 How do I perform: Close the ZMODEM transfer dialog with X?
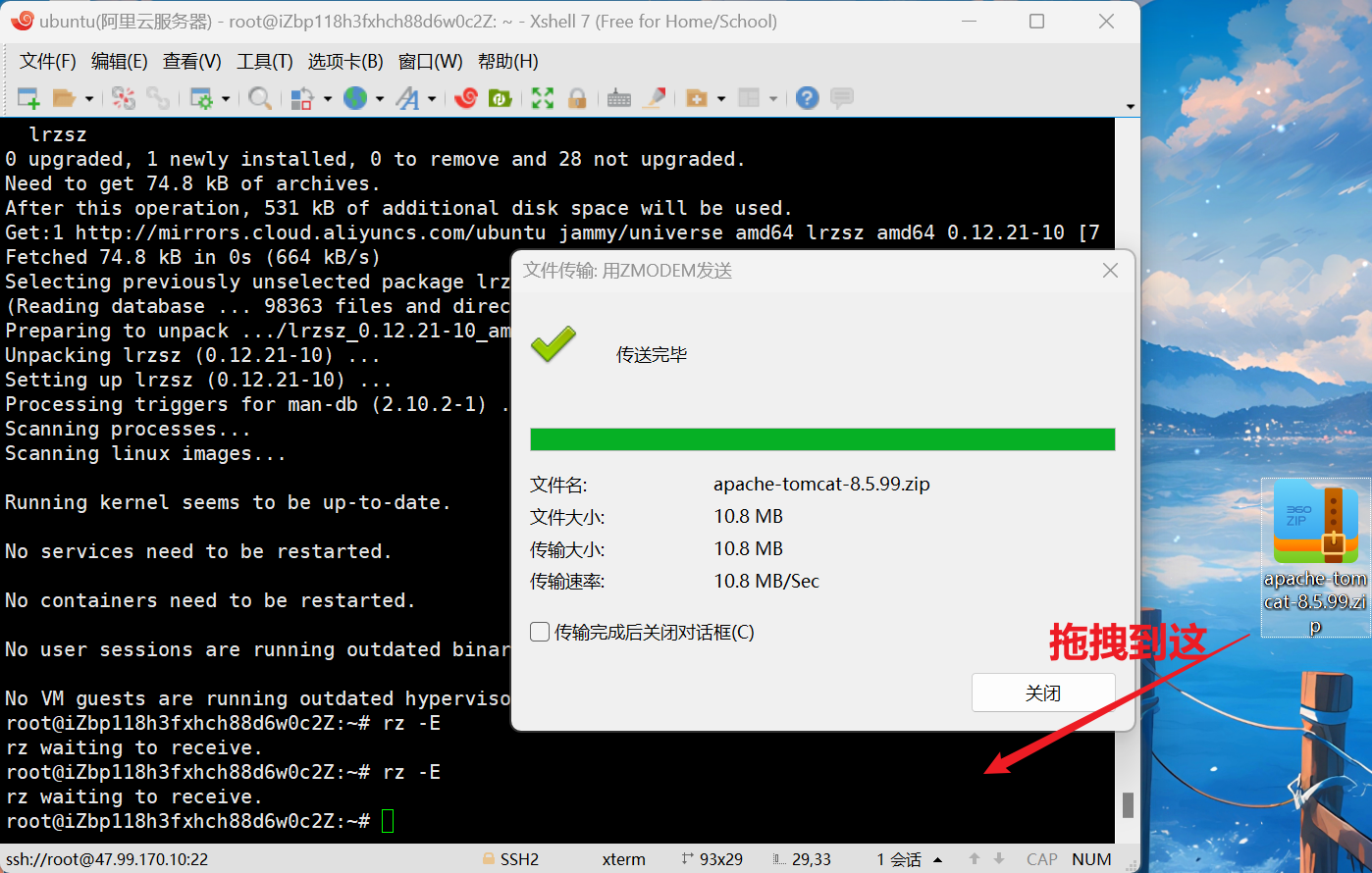click(x=1110, y=270)
